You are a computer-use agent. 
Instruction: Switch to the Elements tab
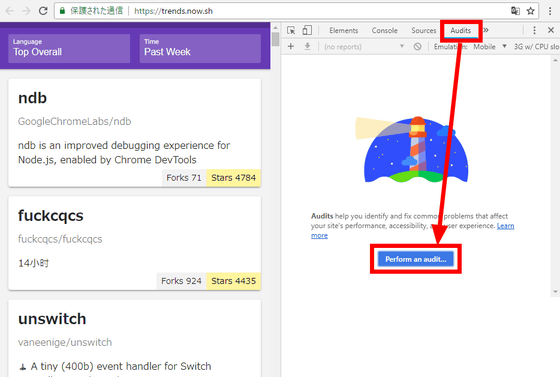tap(344, 30)
